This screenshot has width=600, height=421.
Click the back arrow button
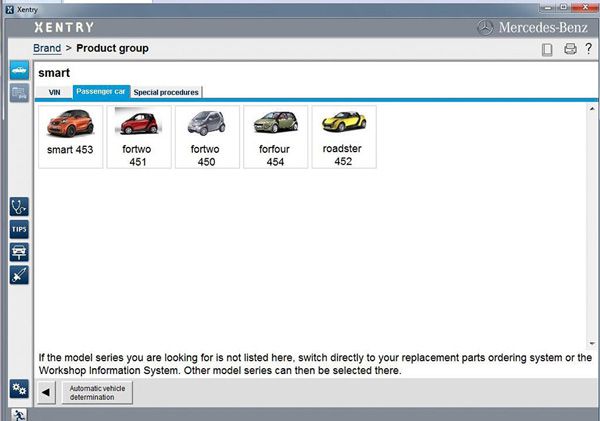tap(46, 393)
